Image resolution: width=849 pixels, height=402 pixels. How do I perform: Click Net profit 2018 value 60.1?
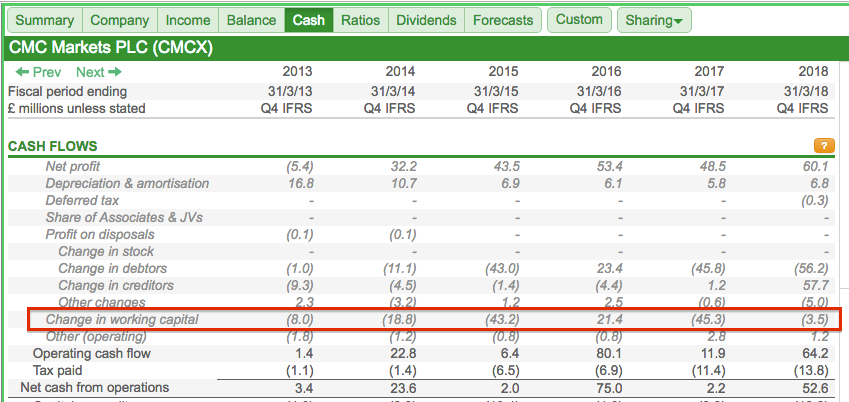tap(815, 166)
